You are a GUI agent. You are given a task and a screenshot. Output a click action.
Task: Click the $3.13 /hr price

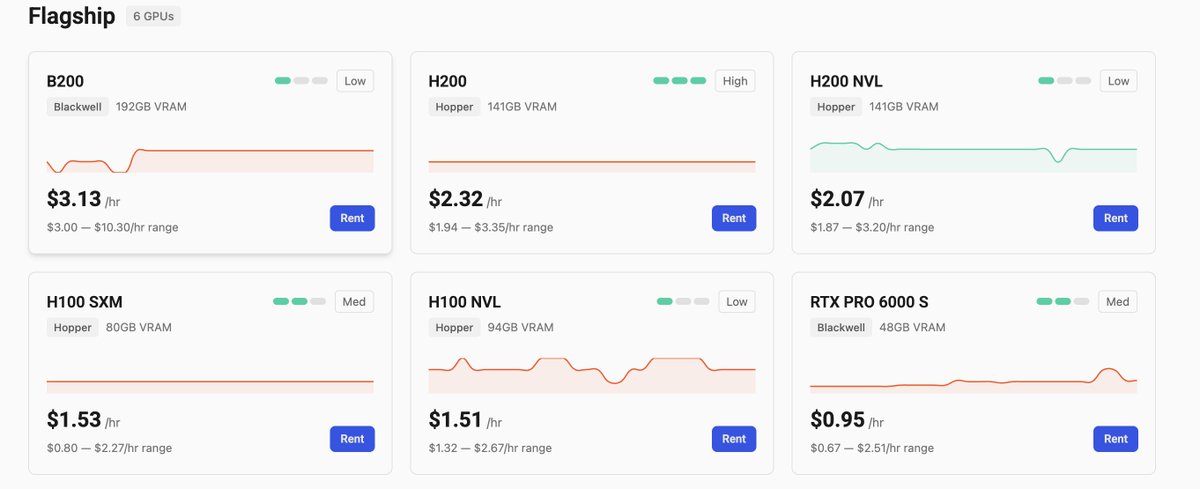click(x=83, y=199)
